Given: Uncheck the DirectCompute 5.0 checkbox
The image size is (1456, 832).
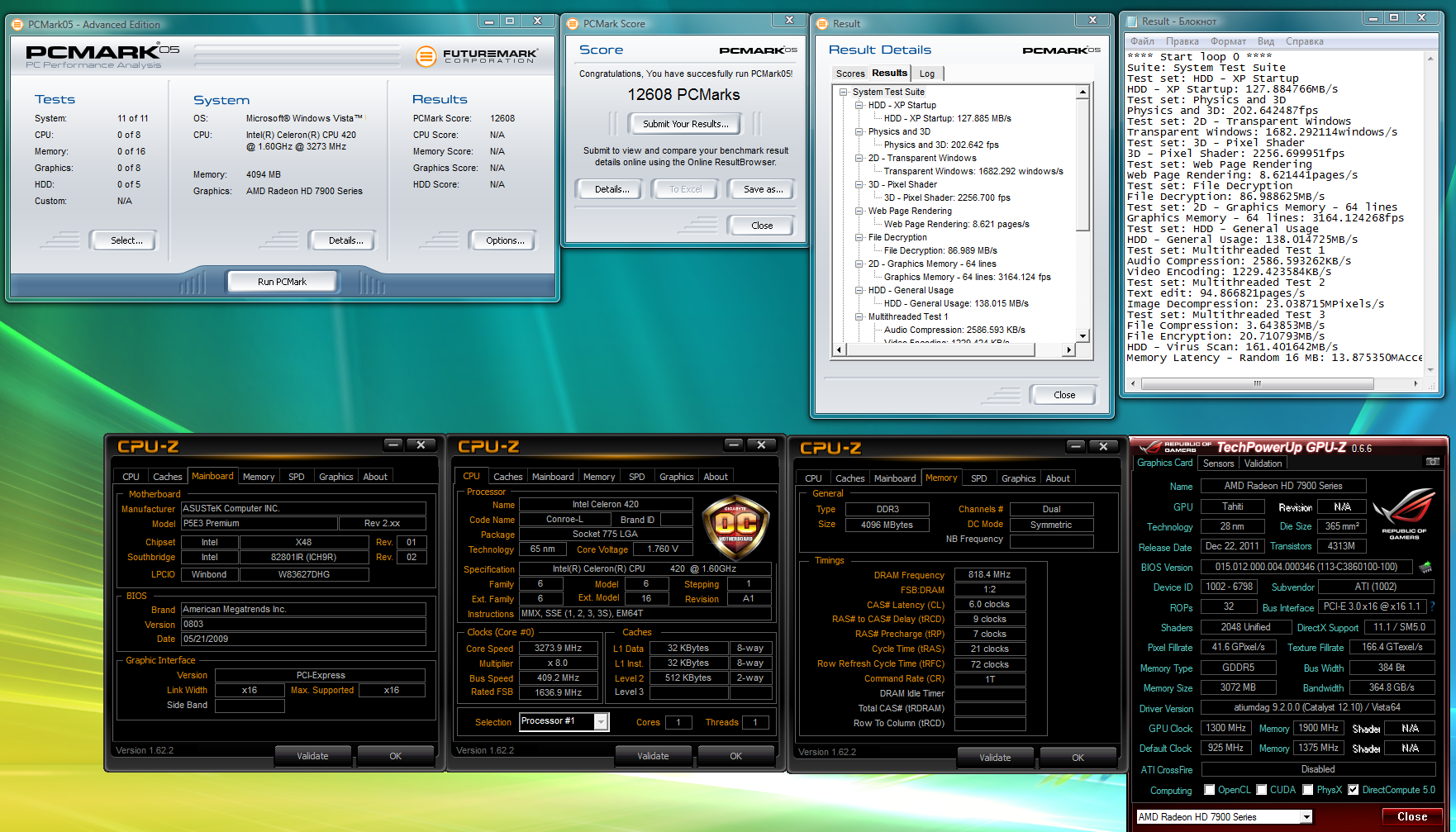Looking at the screenshot, I should 1354,790.
